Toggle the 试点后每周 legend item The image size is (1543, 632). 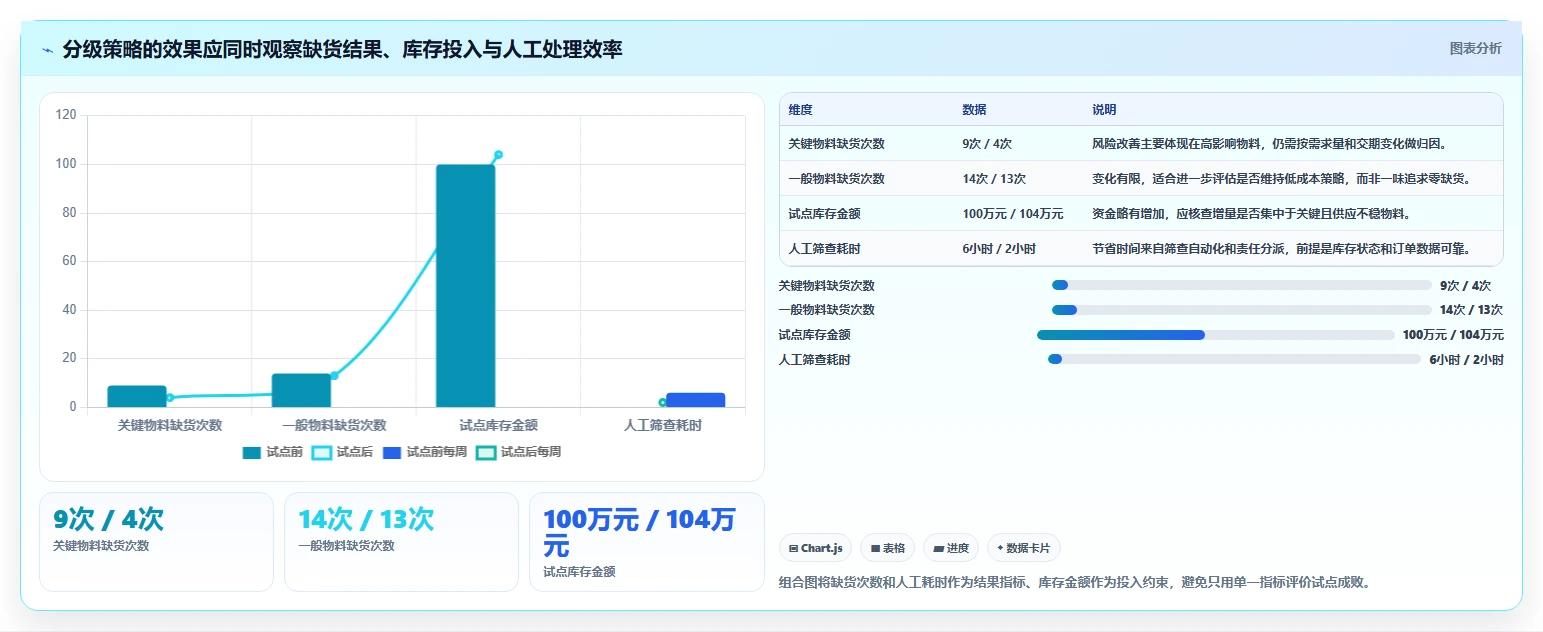(518, 452)
